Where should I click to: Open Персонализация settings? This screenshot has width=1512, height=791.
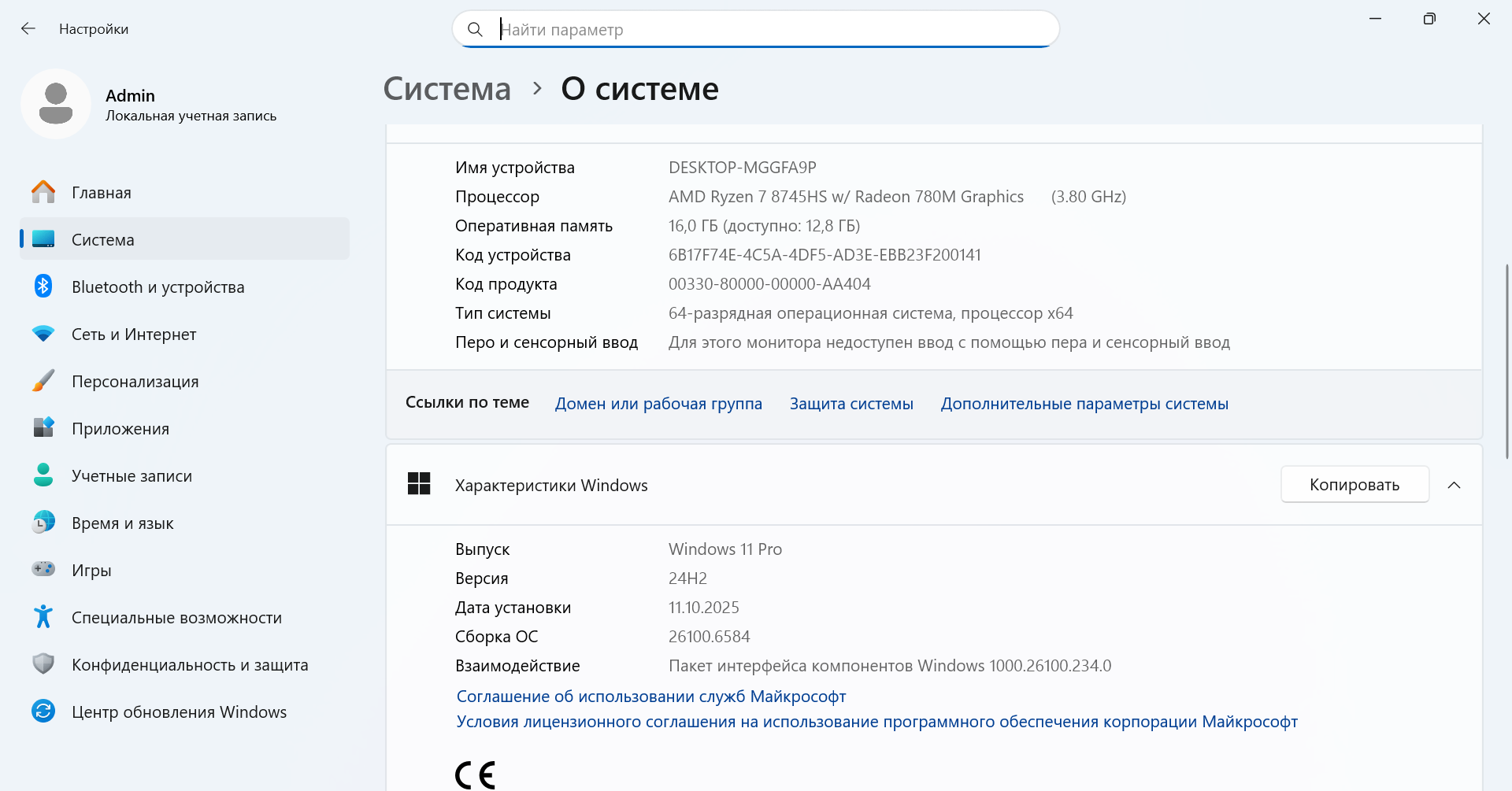click(x=185, y=381)
